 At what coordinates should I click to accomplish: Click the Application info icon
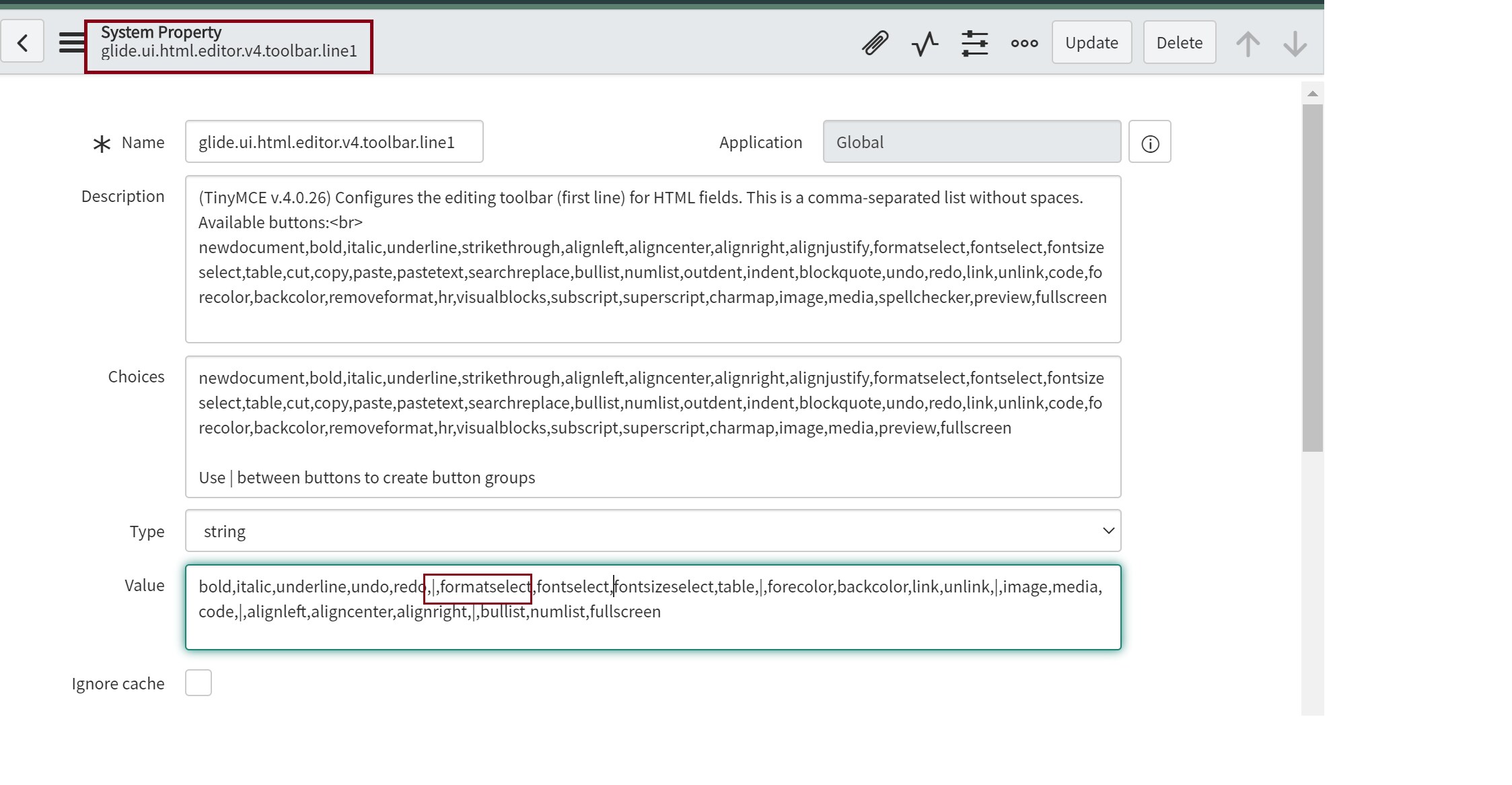click(x=1150, y=142)
